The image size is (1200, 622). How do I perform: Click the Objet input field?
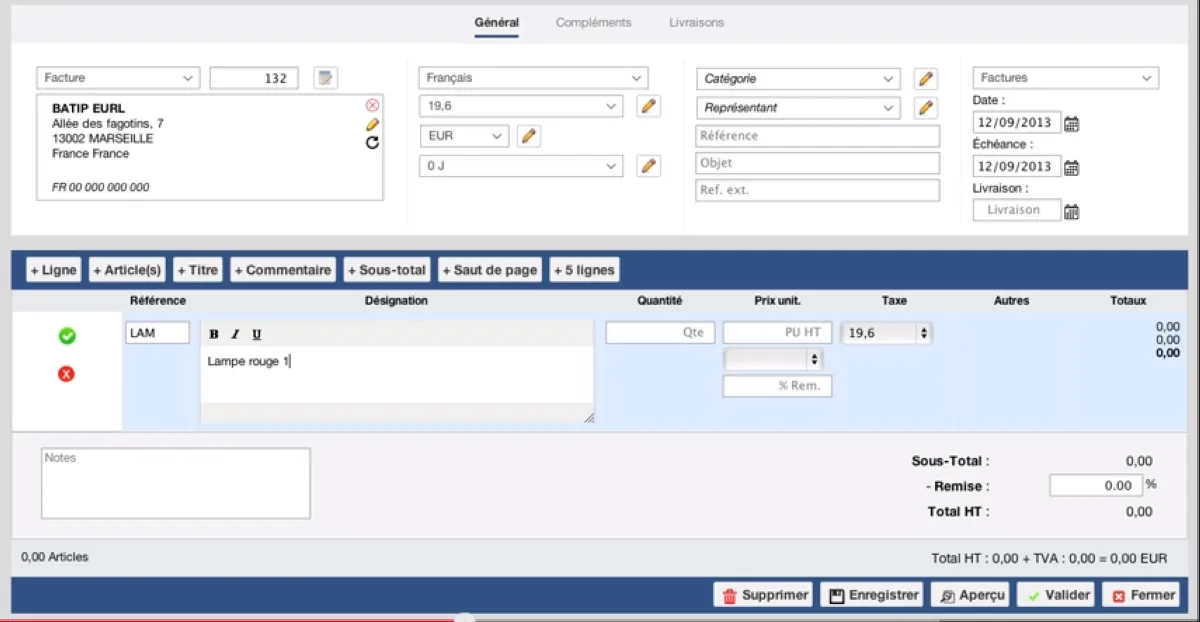coord(818,163)
